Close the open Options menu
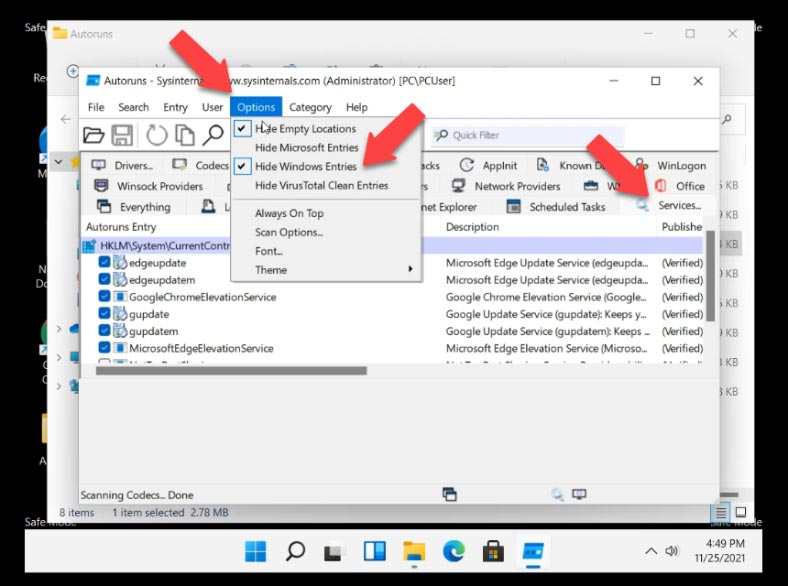This screenshot has height=586, width=788. [x=256, y=107]
